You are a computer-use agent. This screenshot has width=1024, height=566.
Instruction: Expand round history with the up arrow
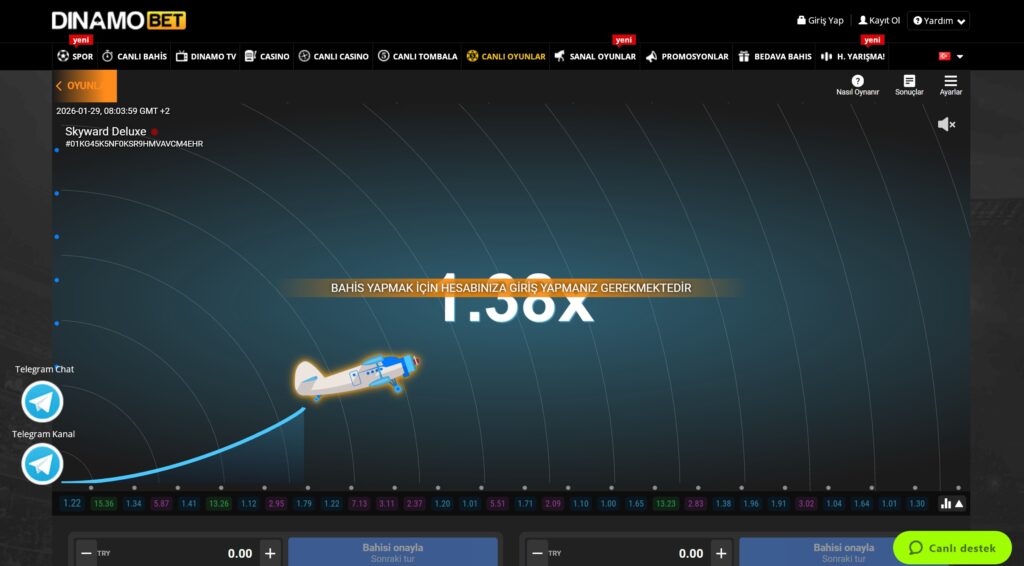pyautogui.click(x=959, y=503)
